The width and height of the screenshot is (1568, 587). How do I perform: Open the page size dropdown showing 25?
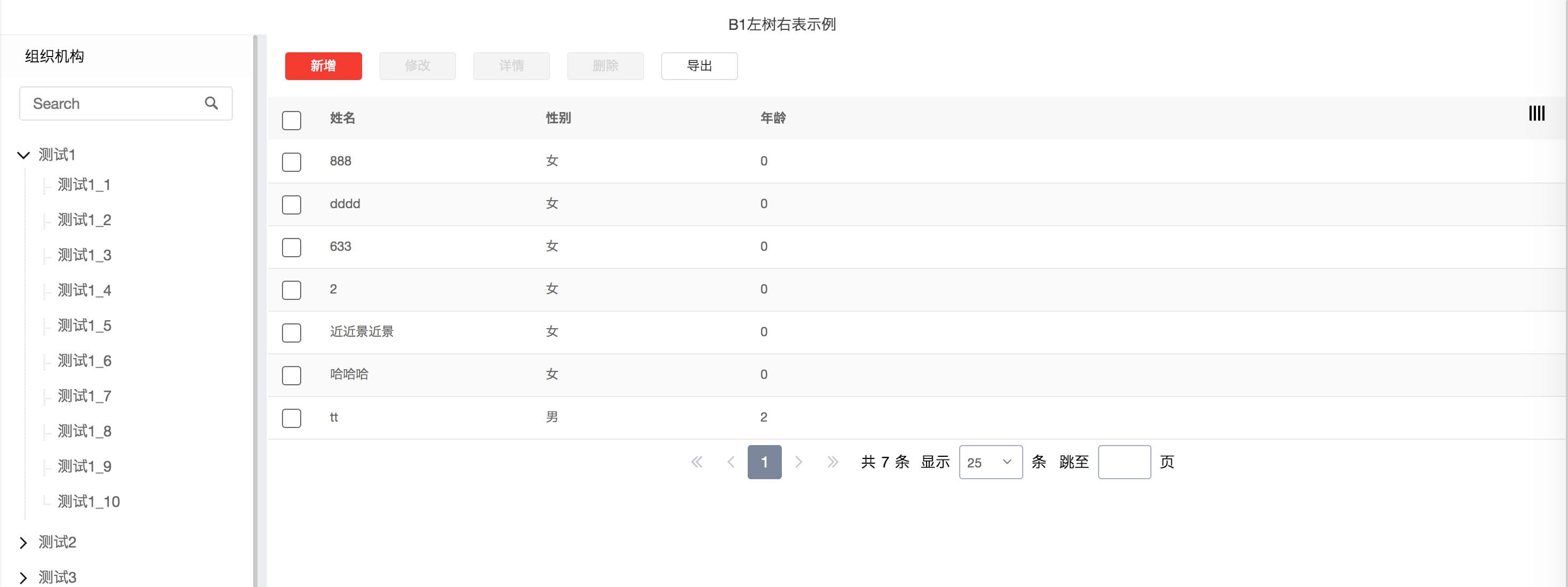[990, 462]
